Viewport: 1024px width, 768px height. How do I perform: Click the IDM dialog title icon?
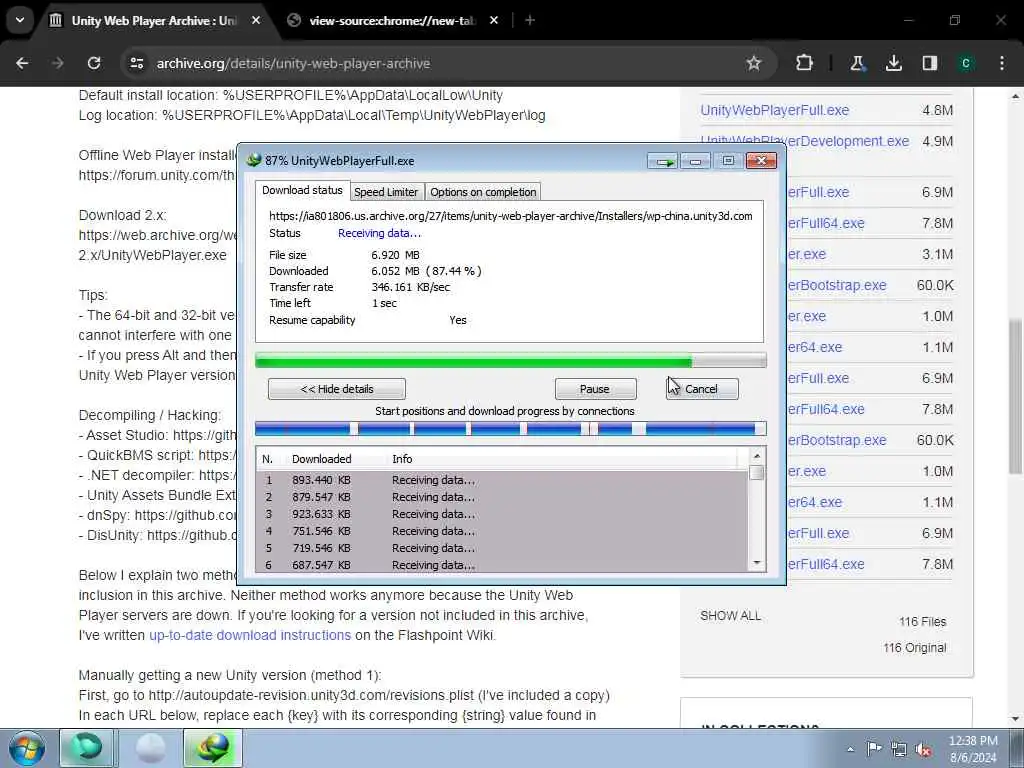pyautogui.click(x=253, y=161)
